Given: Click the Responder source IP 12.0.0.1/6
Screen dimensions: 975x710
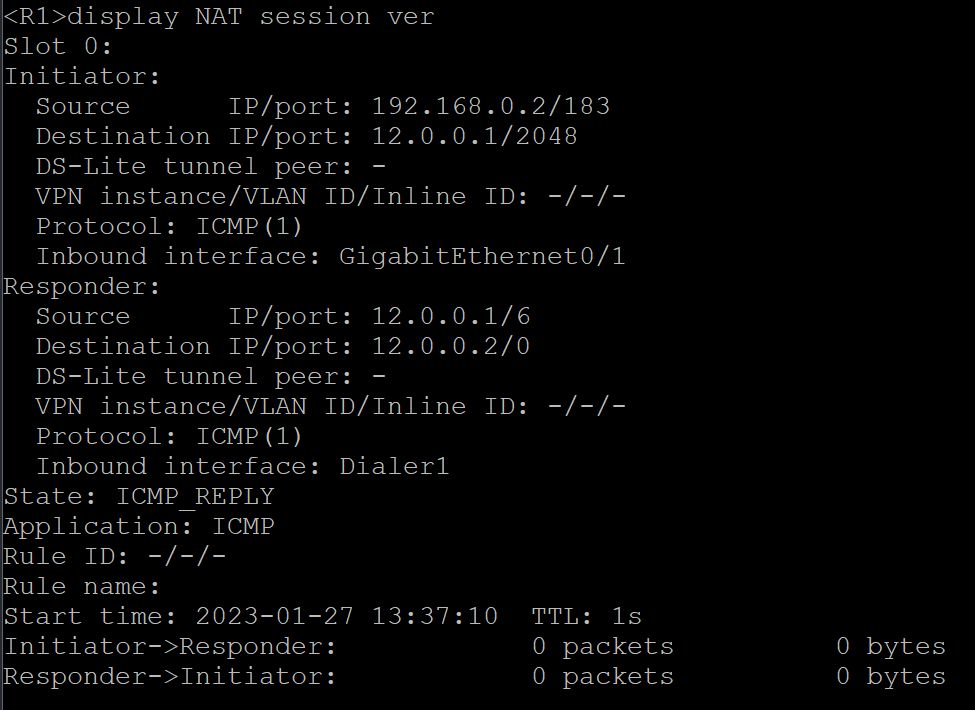Looking at the screenshot, I should pyautogui.click(x=451, y=316).
